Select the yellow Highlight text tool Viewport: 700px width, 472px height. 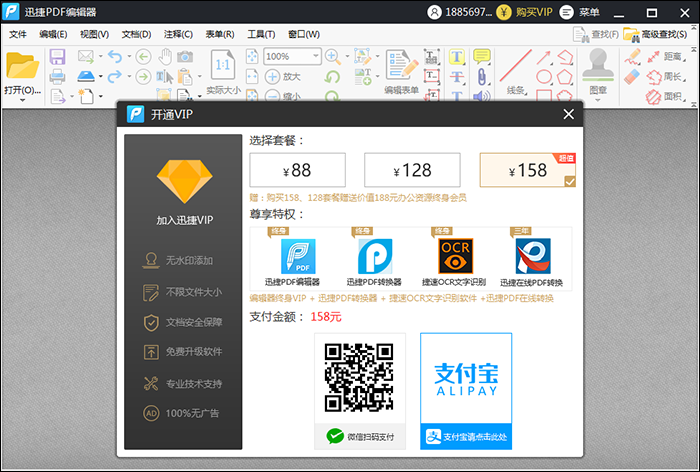(457, 57)
